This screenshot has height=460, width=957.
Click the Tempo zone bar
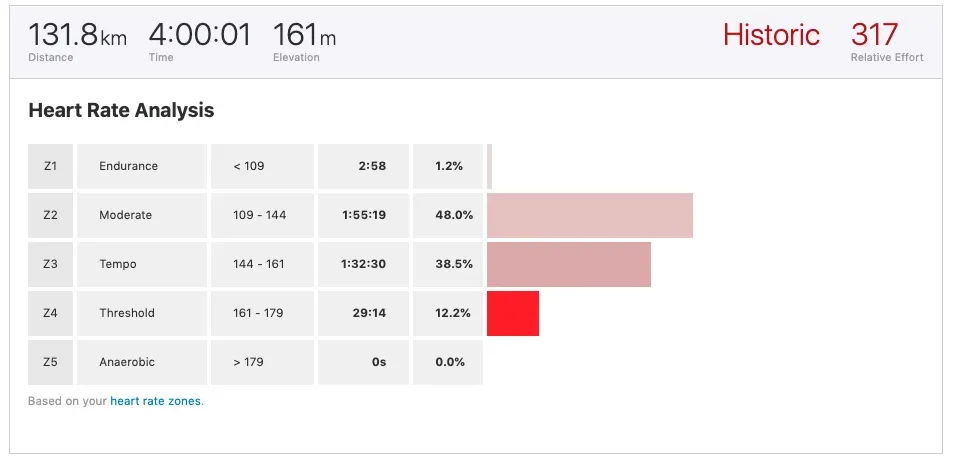point(569,264)
